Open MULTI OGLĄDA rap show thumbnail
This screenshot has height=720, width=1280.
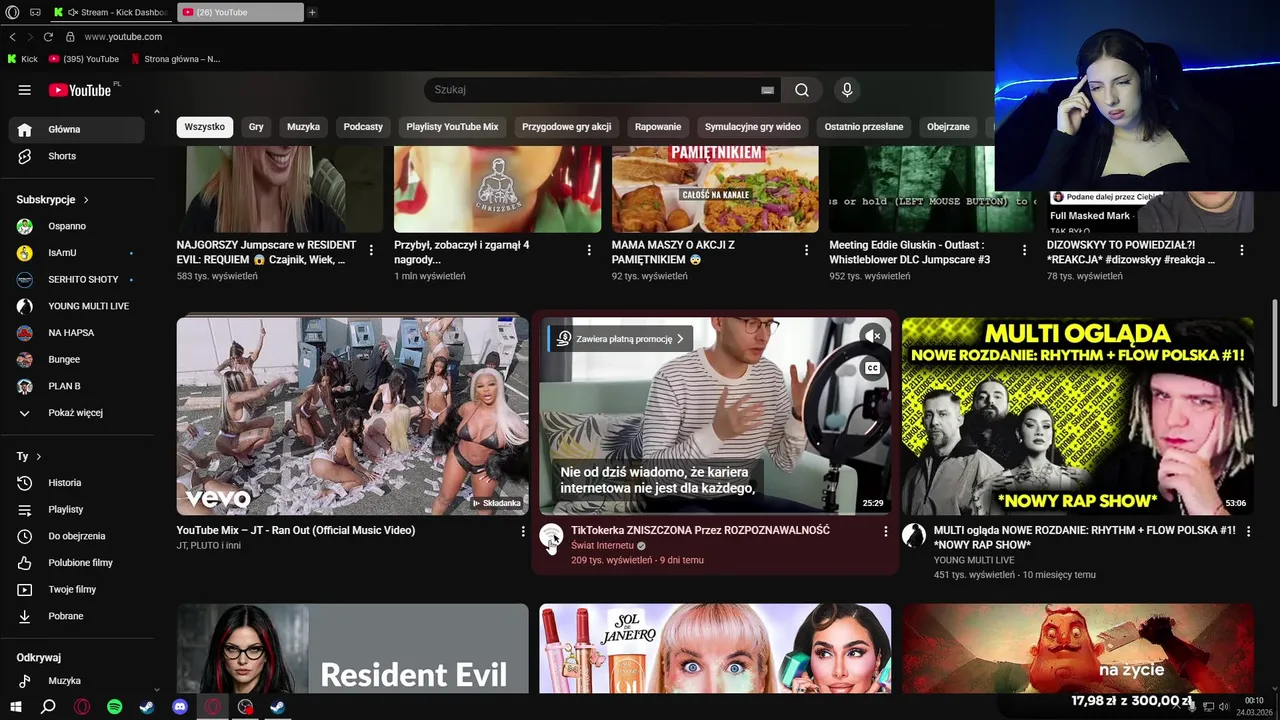pyautogui.click(x=1078, y=416)
